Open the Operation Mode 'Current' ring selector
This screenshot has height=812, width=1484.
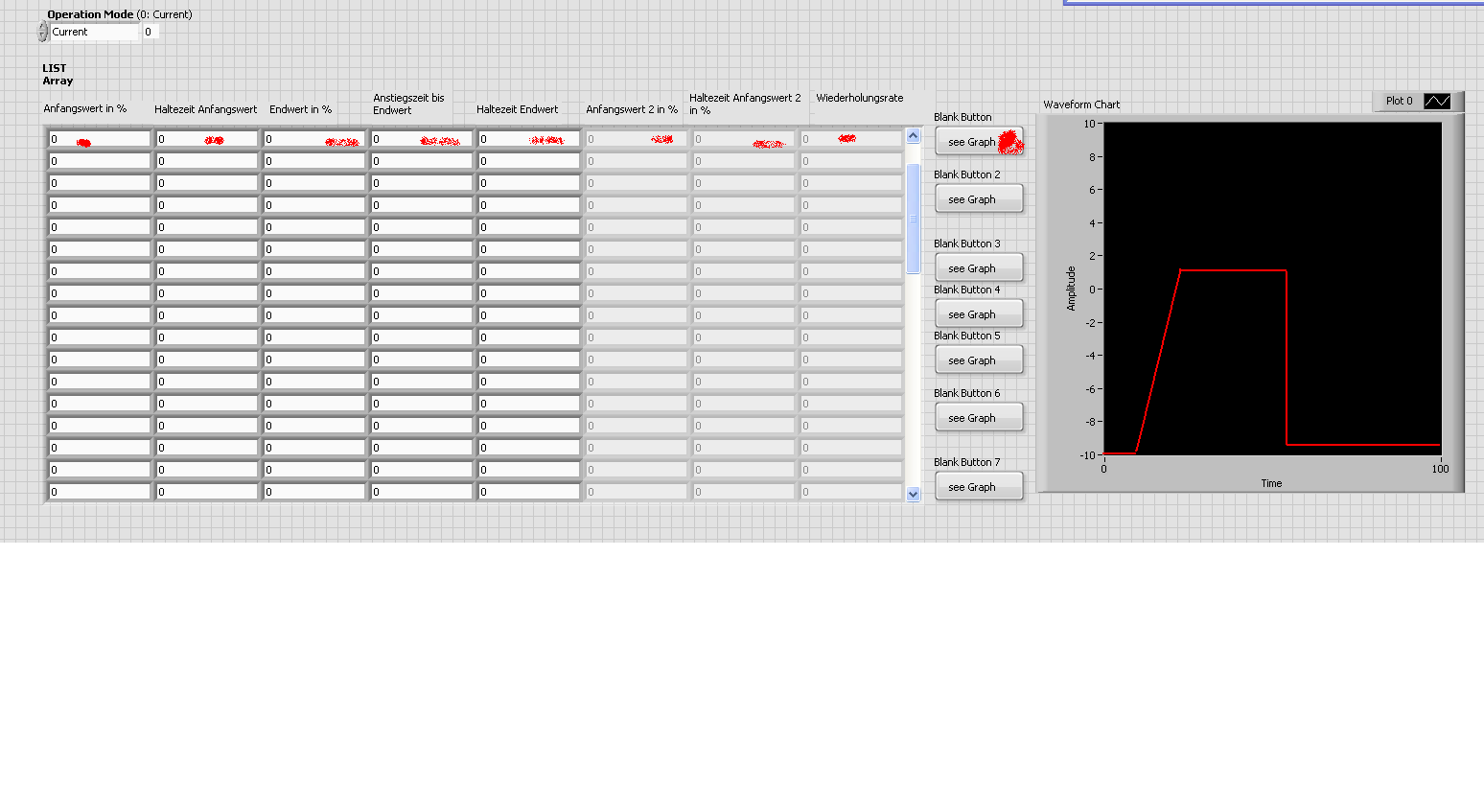[94, 32]
